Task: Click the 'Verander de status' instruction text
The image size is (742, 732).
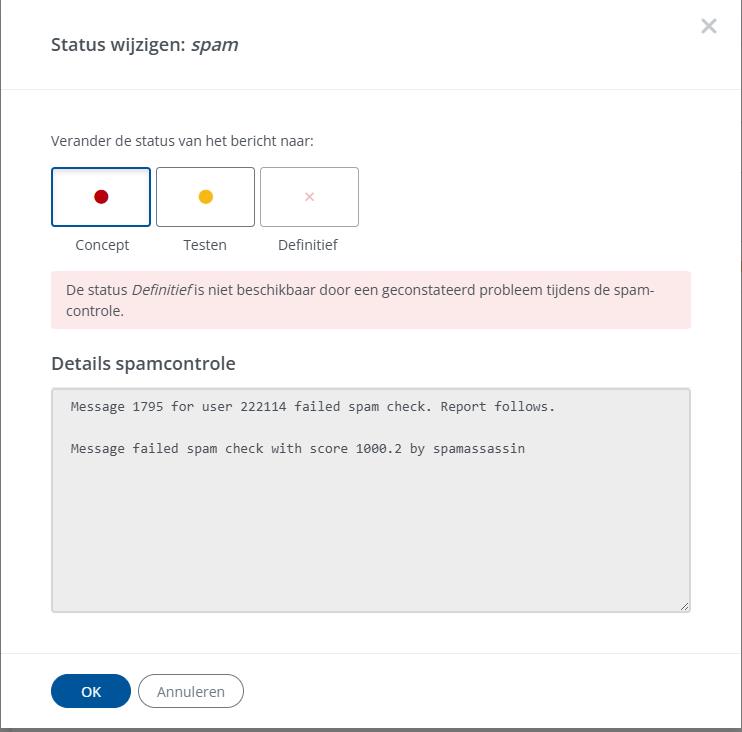Action: tap(182, 141)
